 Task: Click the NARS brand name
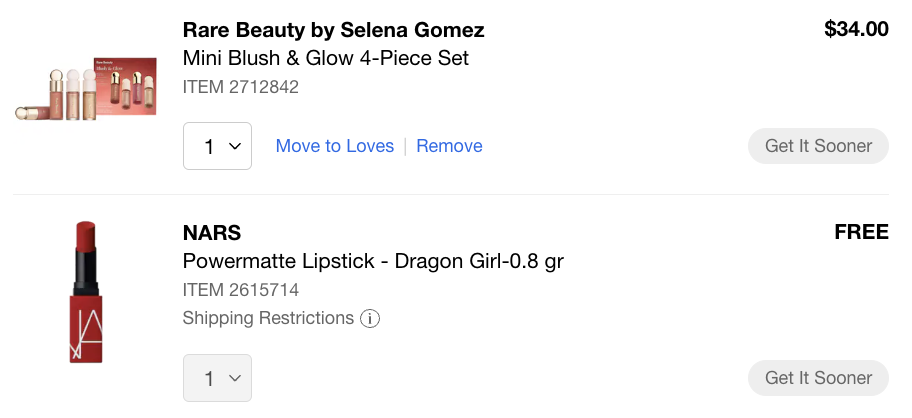point(212,233)
